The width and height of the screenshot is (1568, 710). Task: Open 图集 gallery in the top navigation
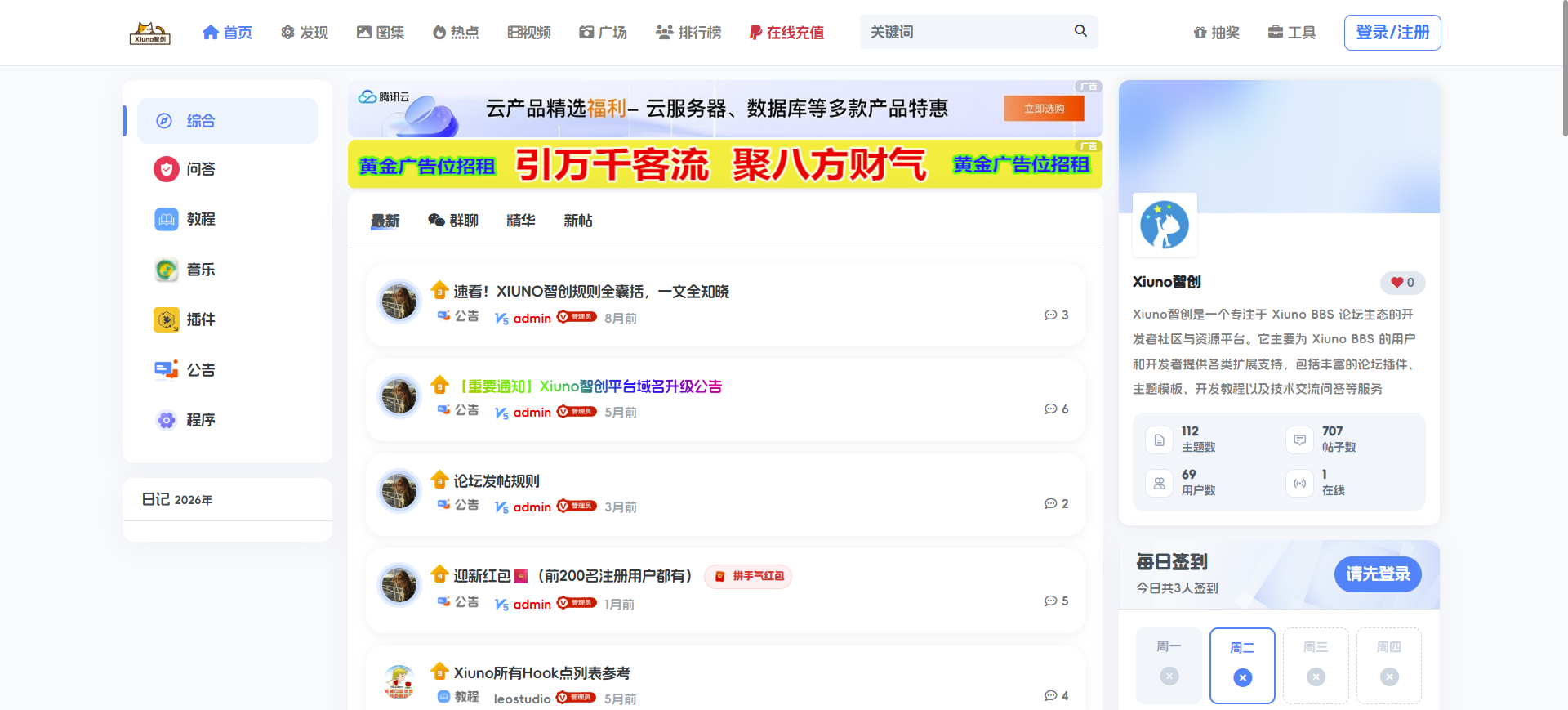point(381,33)
